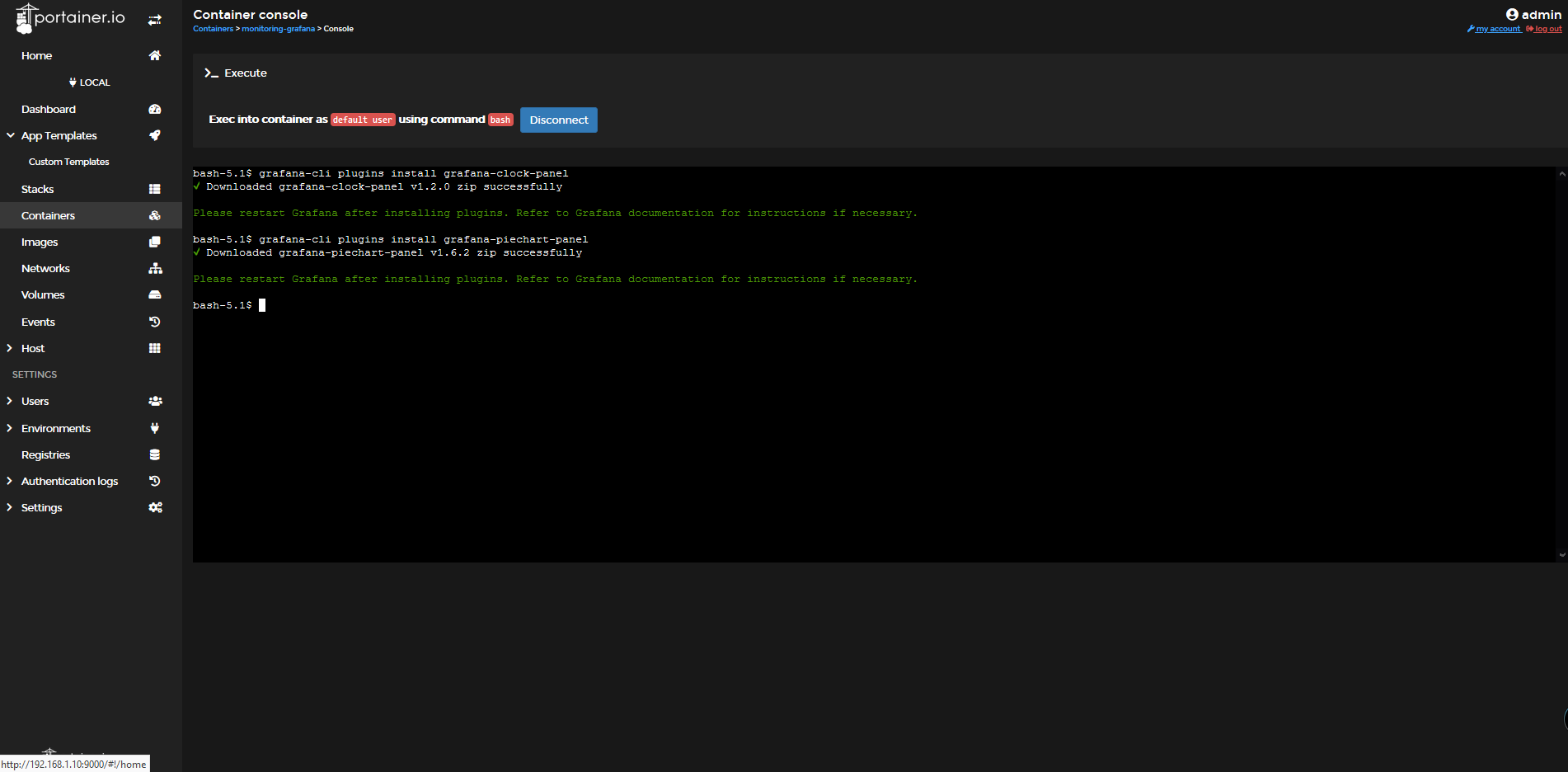The width and height of the screenshot is (1568, 772).
Task: Toggle the sidebar collapse arrows icon
Action: pyautogui.click(x=154, y=20)
